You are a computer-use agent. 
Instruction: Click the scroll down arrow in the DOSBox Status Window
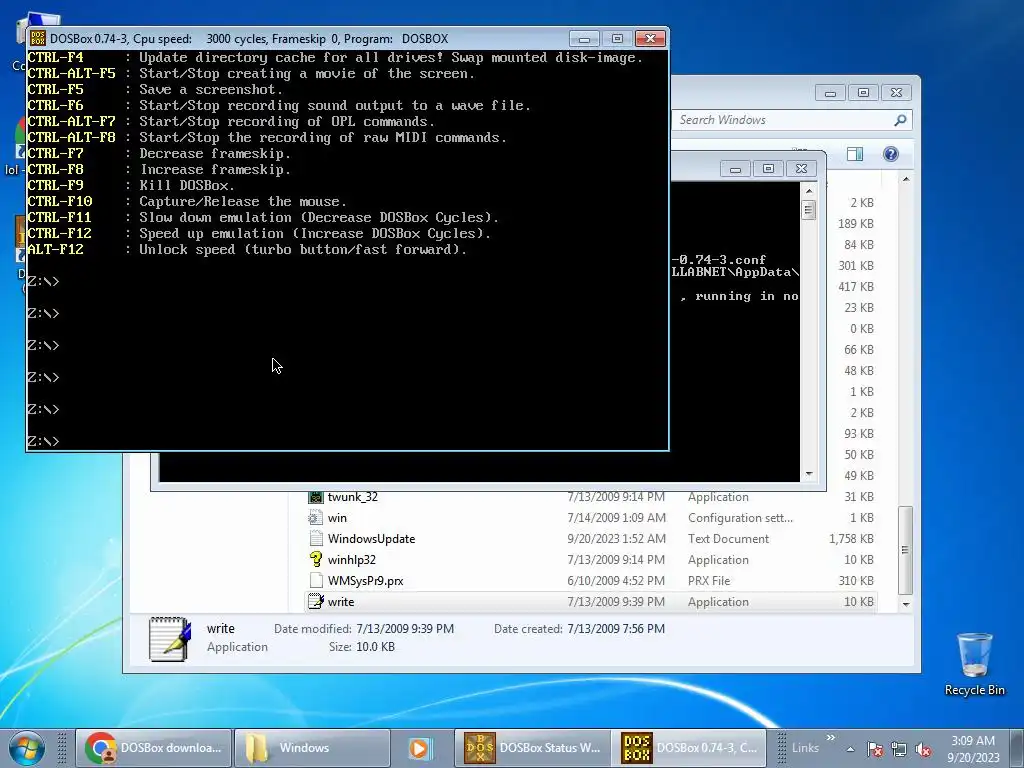[x=809, y=474]
